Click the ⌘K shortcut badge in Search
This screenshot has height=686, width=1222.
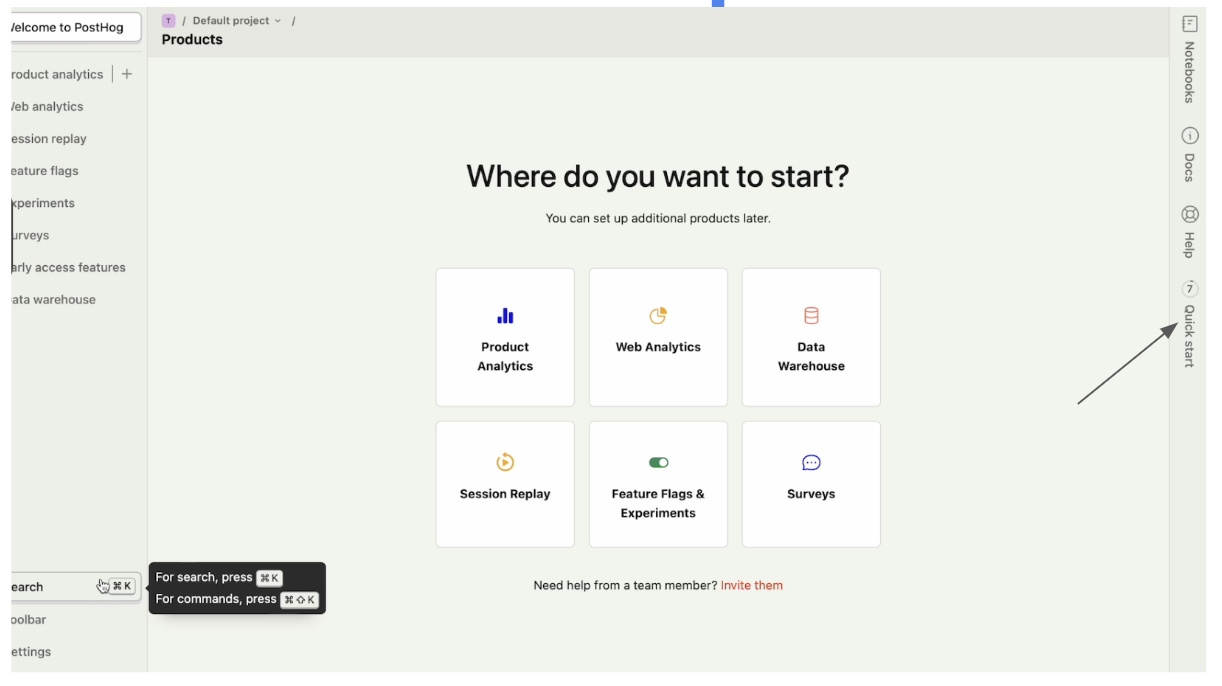[122, 586]
